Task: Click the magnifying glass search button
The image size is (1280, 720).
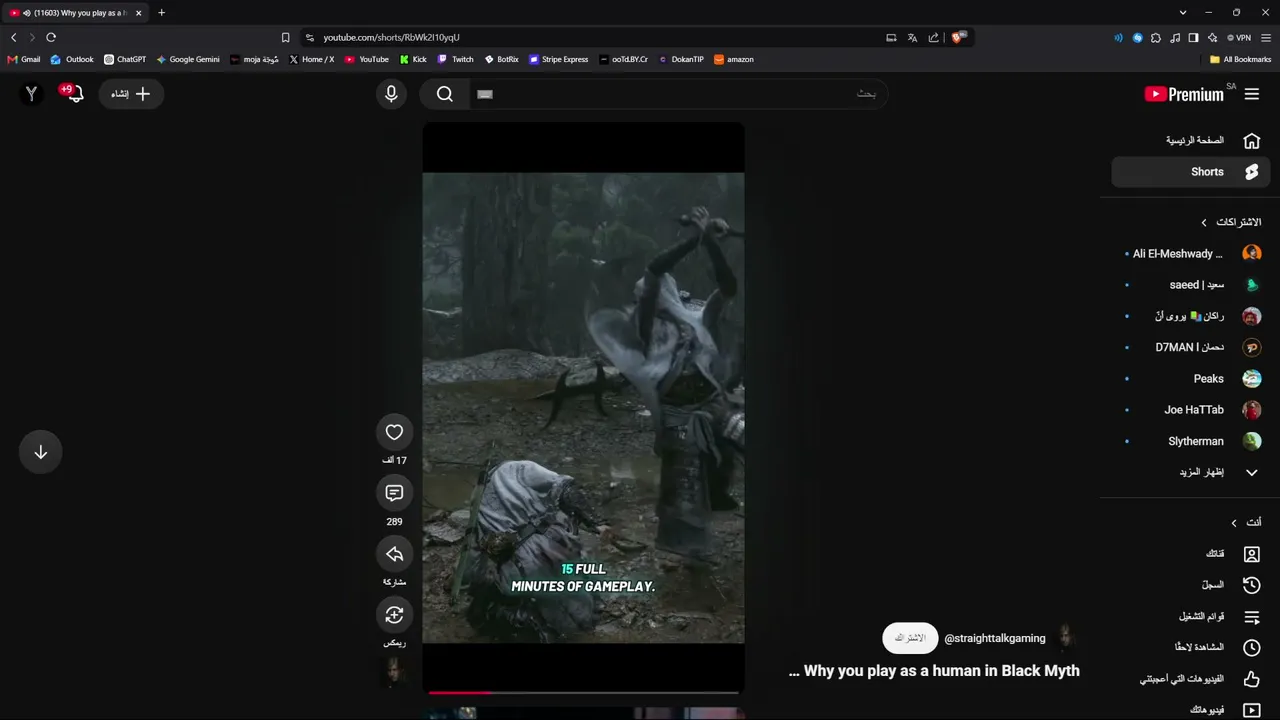Action: point(445,94)
